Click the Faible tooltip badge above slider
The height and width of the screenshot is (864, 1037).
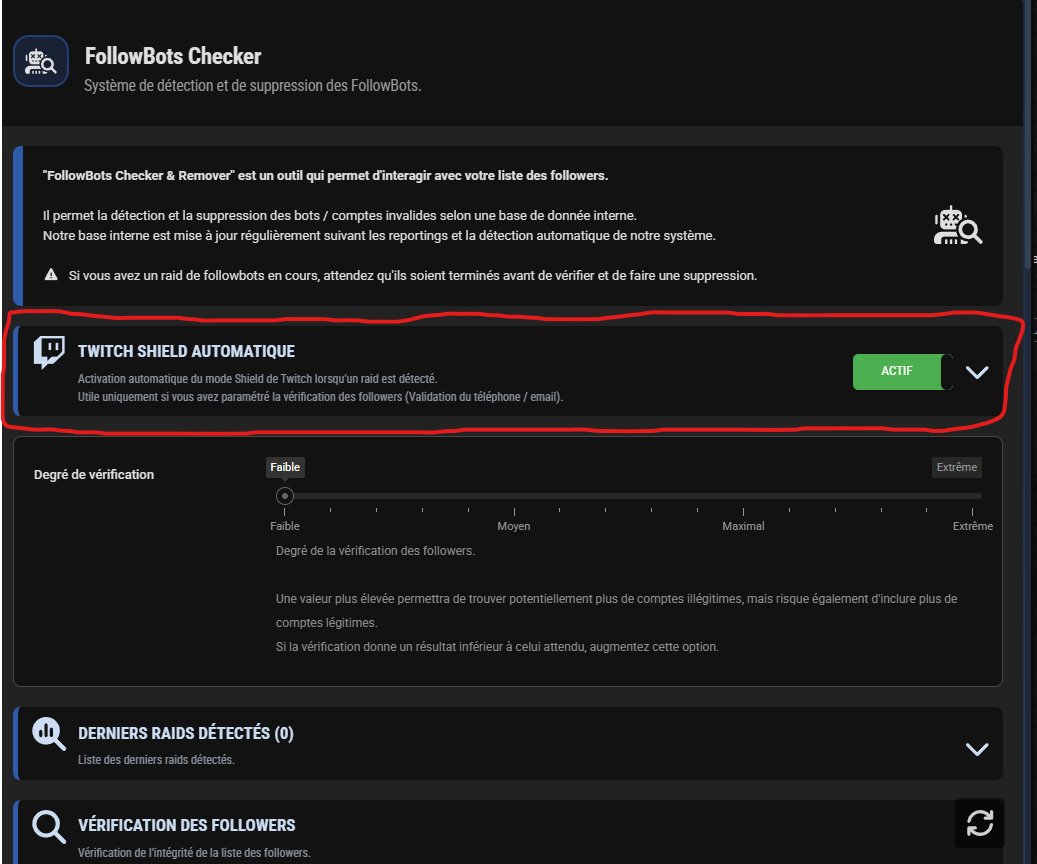[x=285, y=467]
